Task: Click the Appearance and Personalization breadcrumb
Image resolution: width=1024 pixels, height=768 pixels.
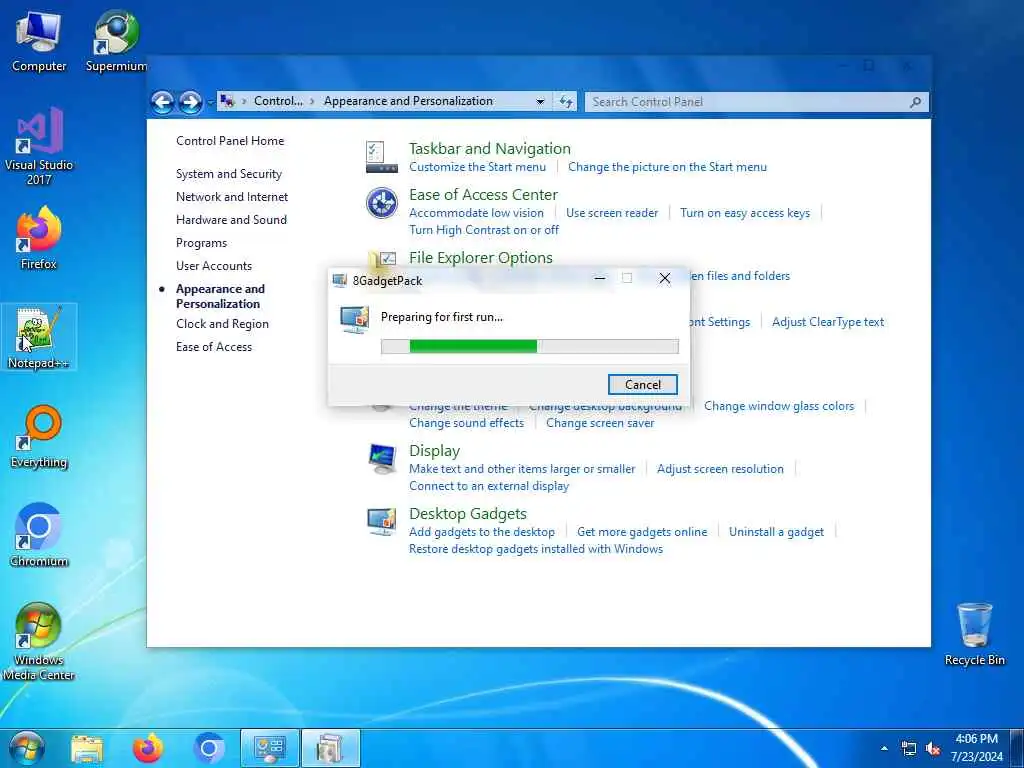Action: pos(408,101)
